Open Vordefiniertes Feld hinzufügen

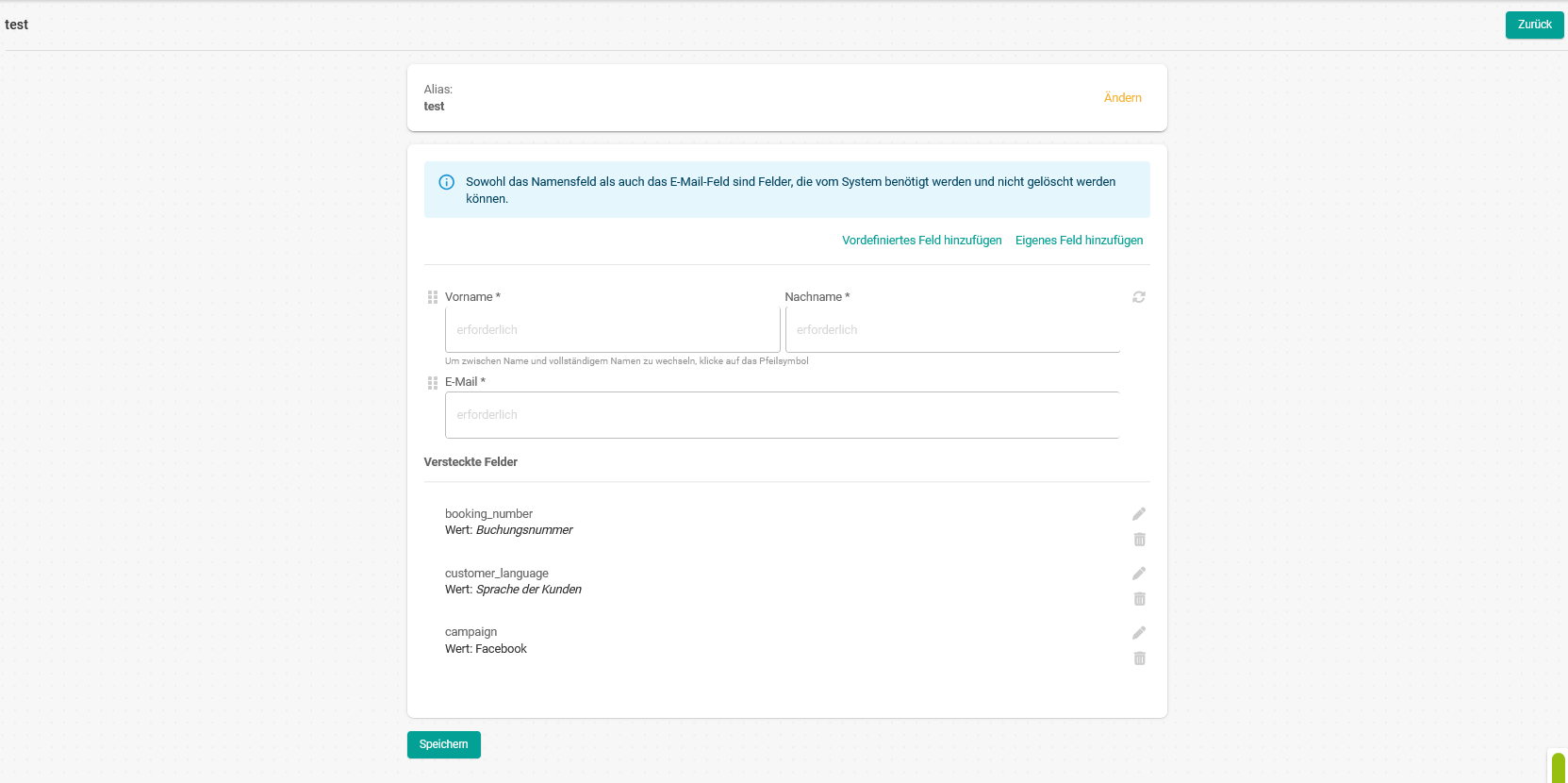coord(921,241)
